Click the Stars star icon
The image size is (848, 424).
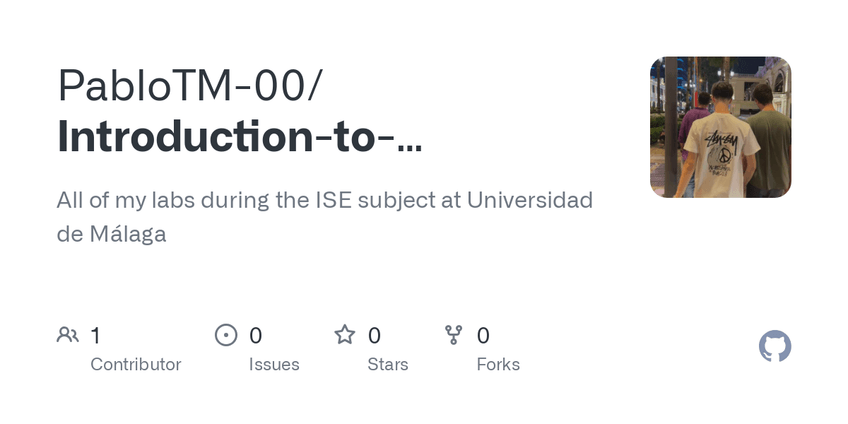(x=345, y=335)
